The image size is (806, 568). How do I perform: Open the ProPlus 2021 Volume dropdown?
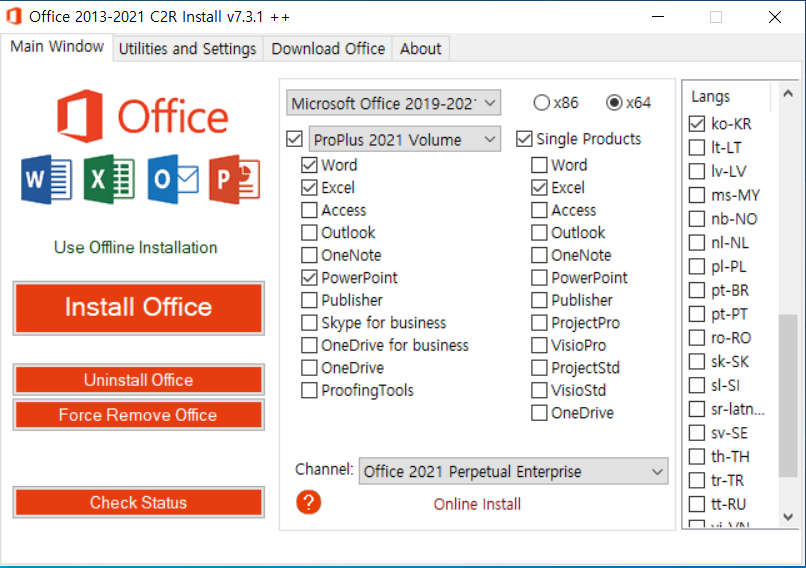[405, 139]
